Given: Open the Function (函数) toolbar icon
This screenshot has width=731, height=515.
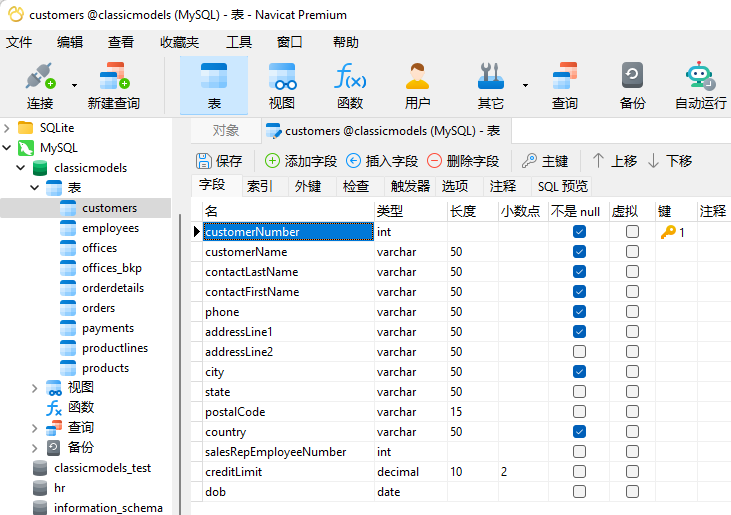Looking at the screenshot, I should click(x=350, y=76).
